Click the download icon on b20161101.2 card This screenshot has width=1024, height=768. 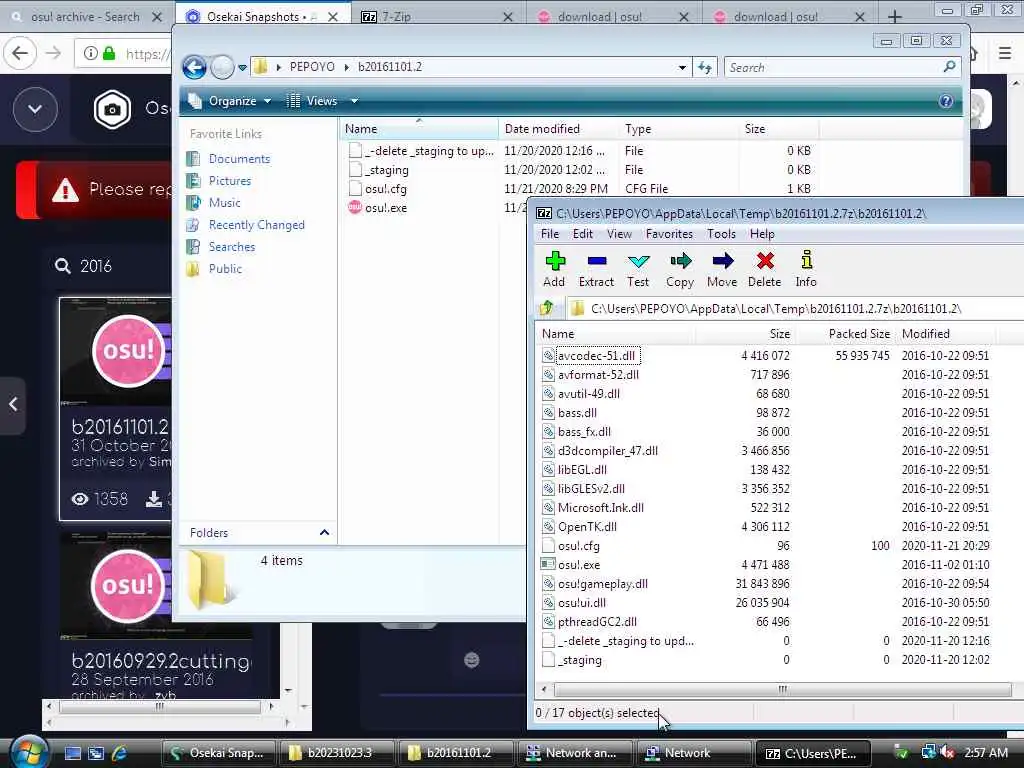[154, 499]
